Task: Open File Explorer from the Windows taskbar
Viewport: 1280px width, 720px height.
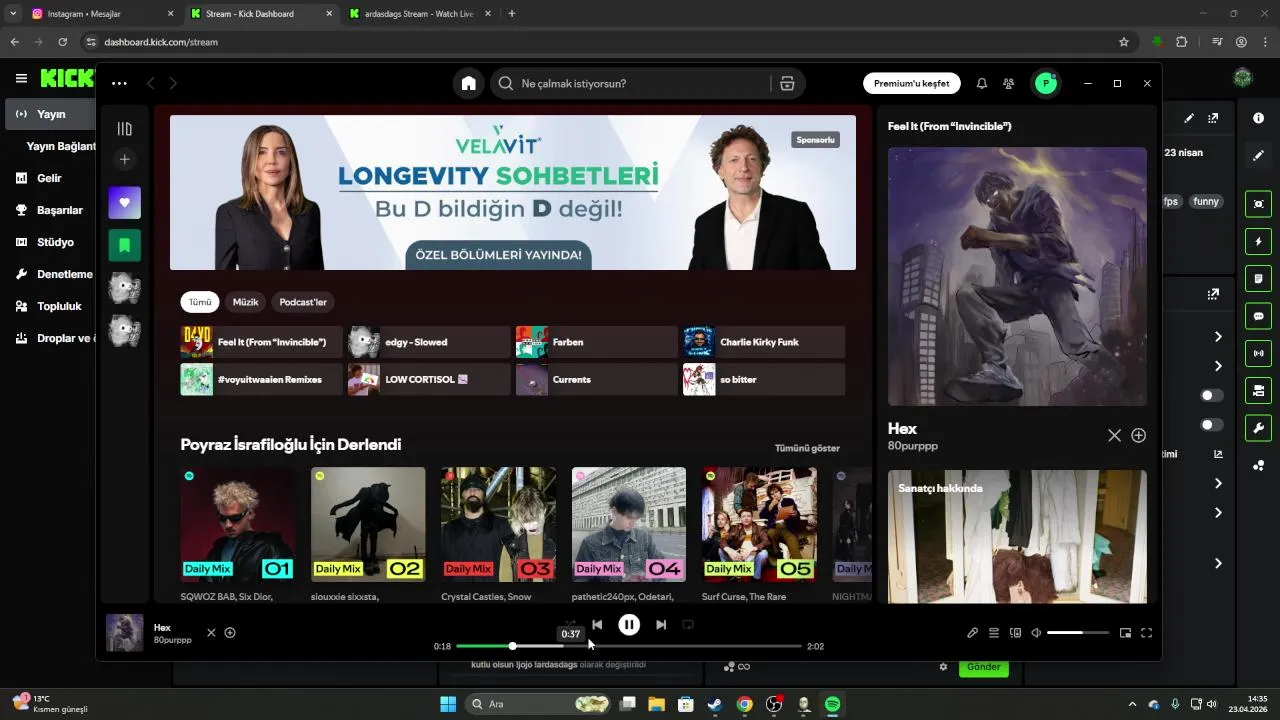Action: [x=656, y=704]
